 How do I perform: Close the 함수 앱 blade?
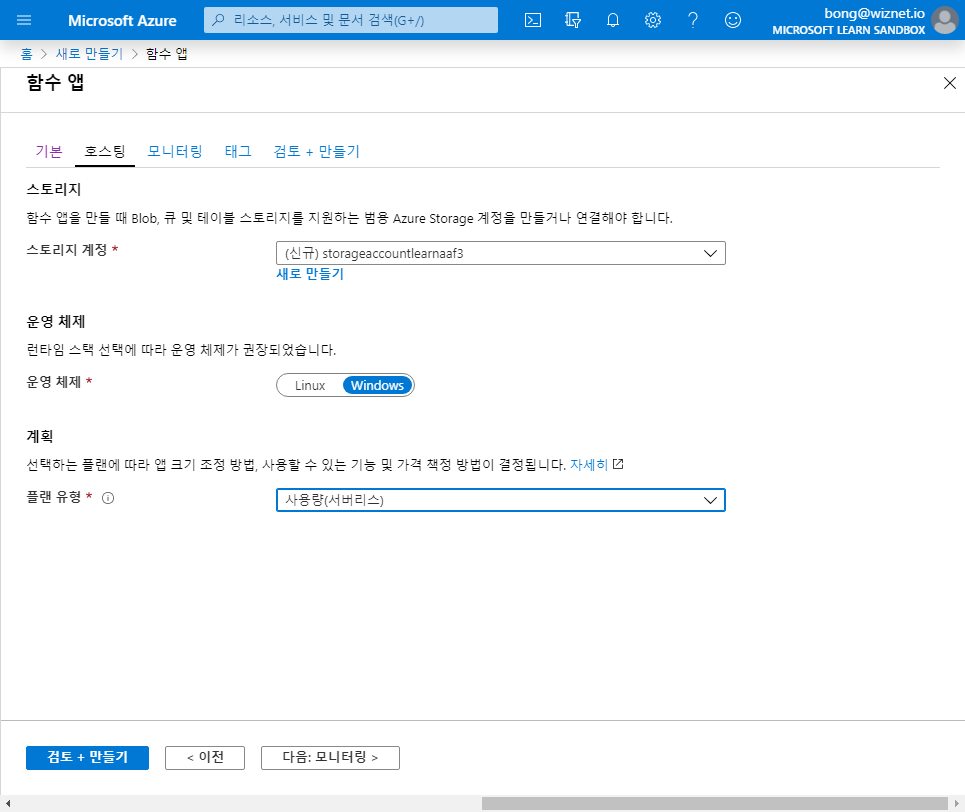(950, 83)
